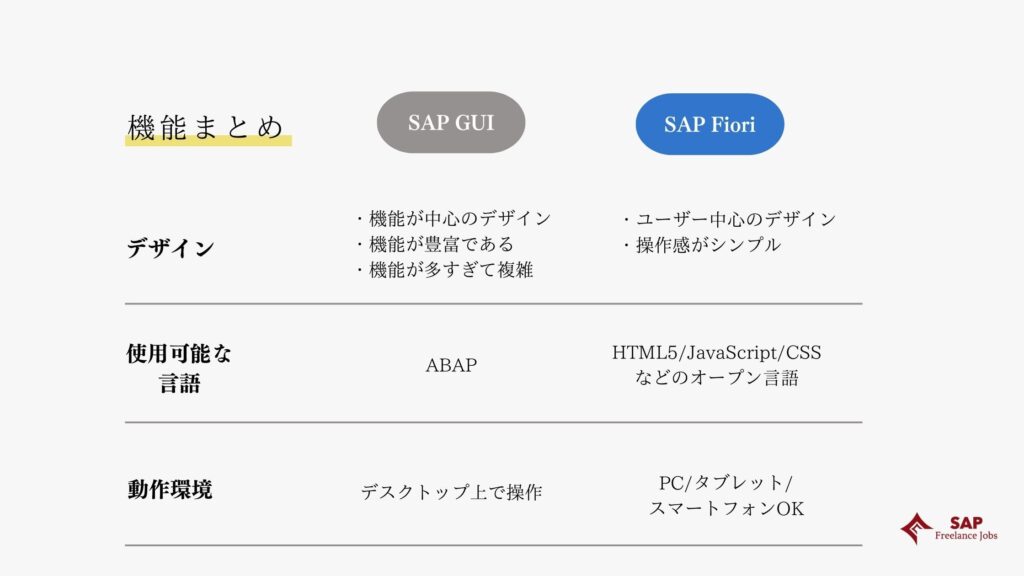Select the 機能まとめ heading
The width and height of the screenshot is (1024, 576).
pyautogui.click(x=206, y=127)
